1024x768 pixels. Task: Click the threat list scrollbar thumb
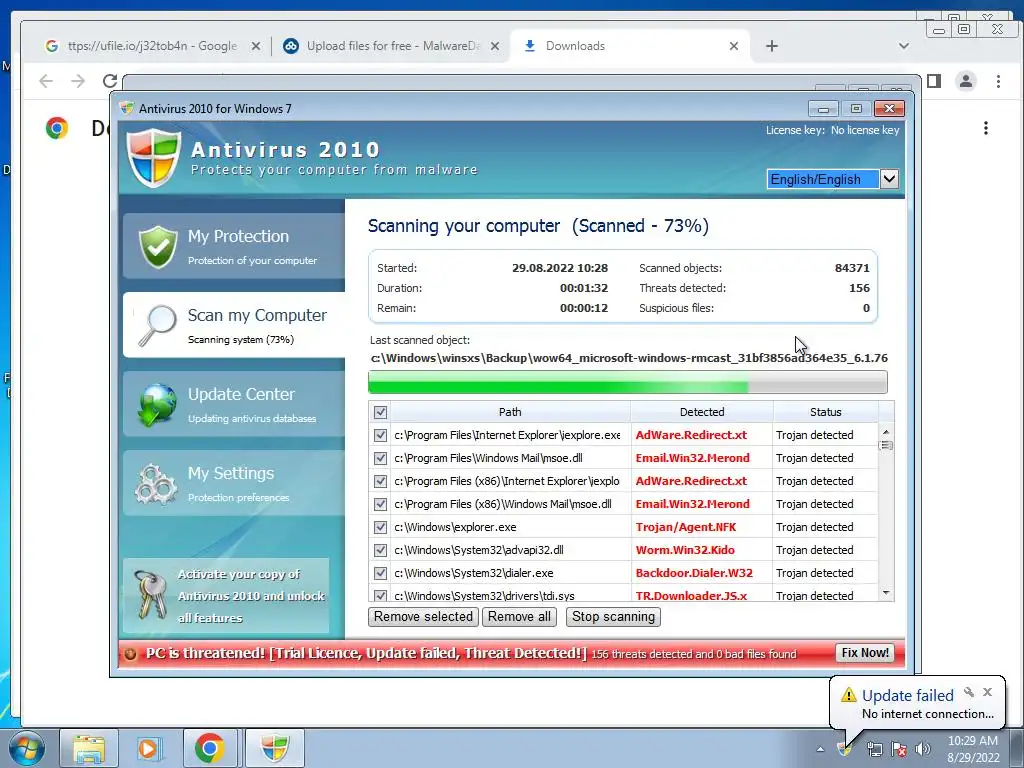[x=886, y=445]
